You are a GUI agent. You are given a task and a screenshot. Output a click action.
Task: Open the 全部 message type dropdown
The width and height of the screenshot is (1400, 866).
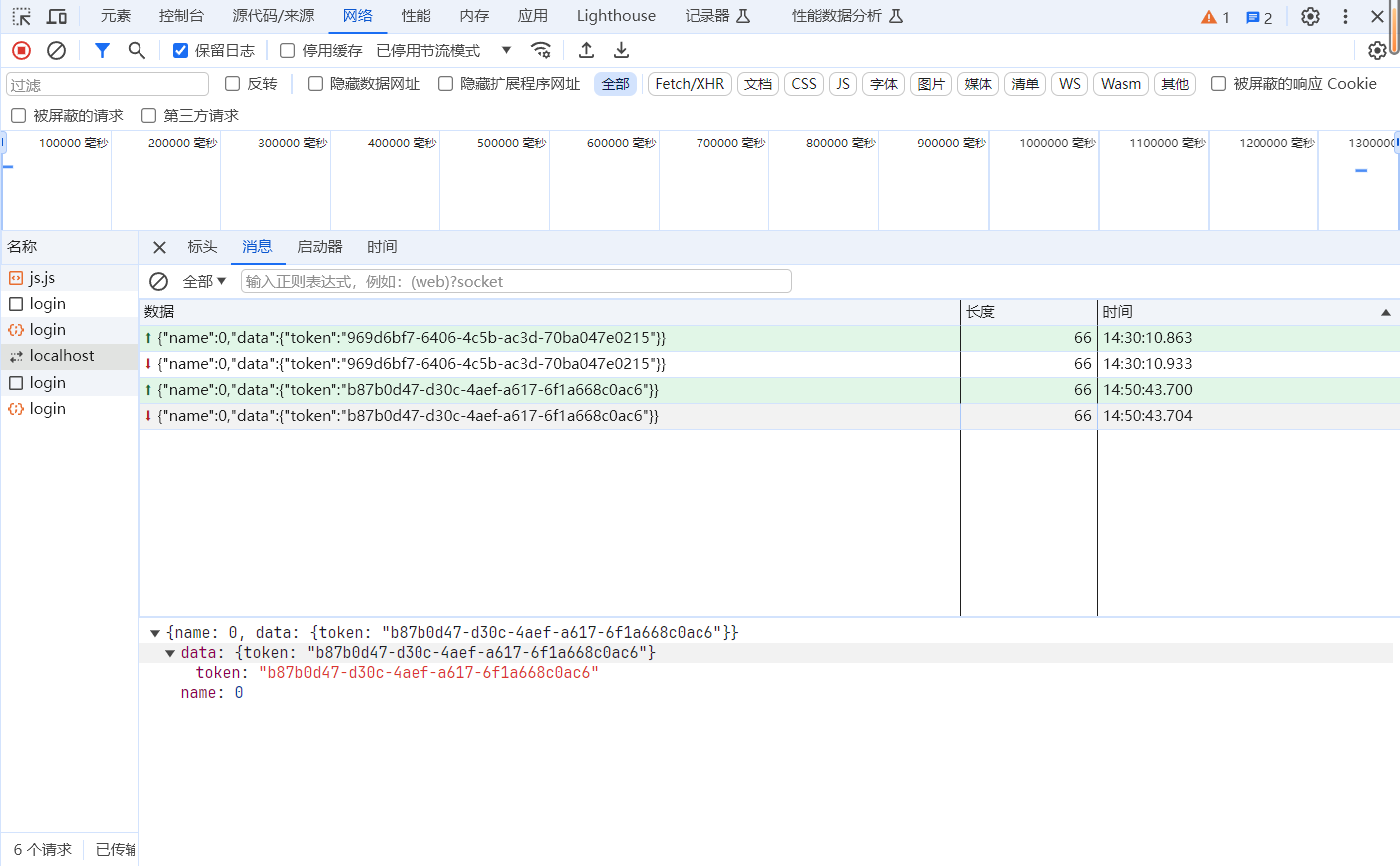pos(204,282)
